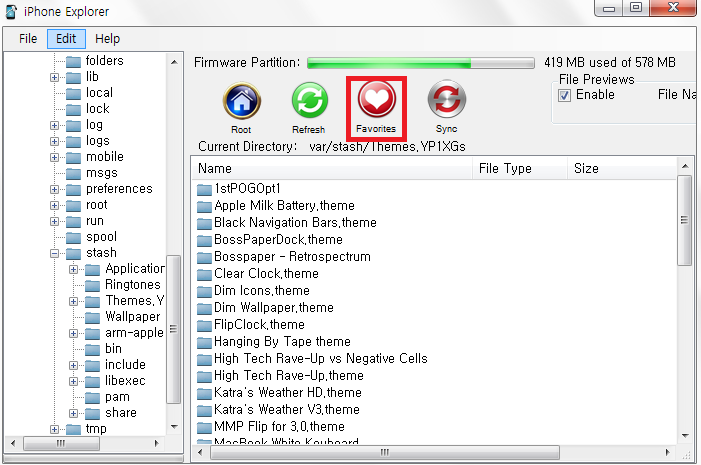Click folder icon next to bin
Screen dimensions: 701x465
93,349
